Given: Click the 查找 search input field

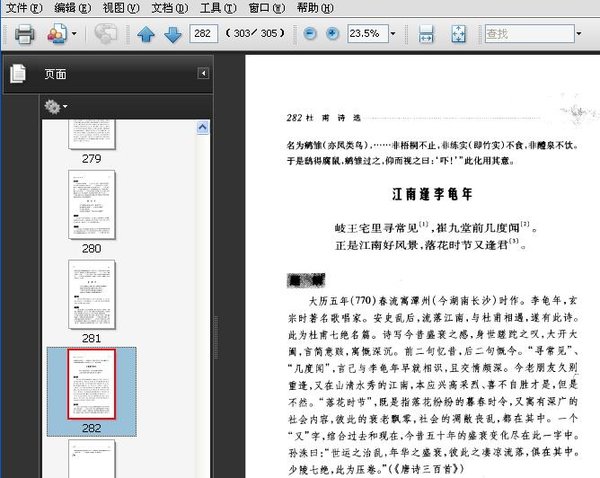Looking at the screenshot, I should click(526, 34).
